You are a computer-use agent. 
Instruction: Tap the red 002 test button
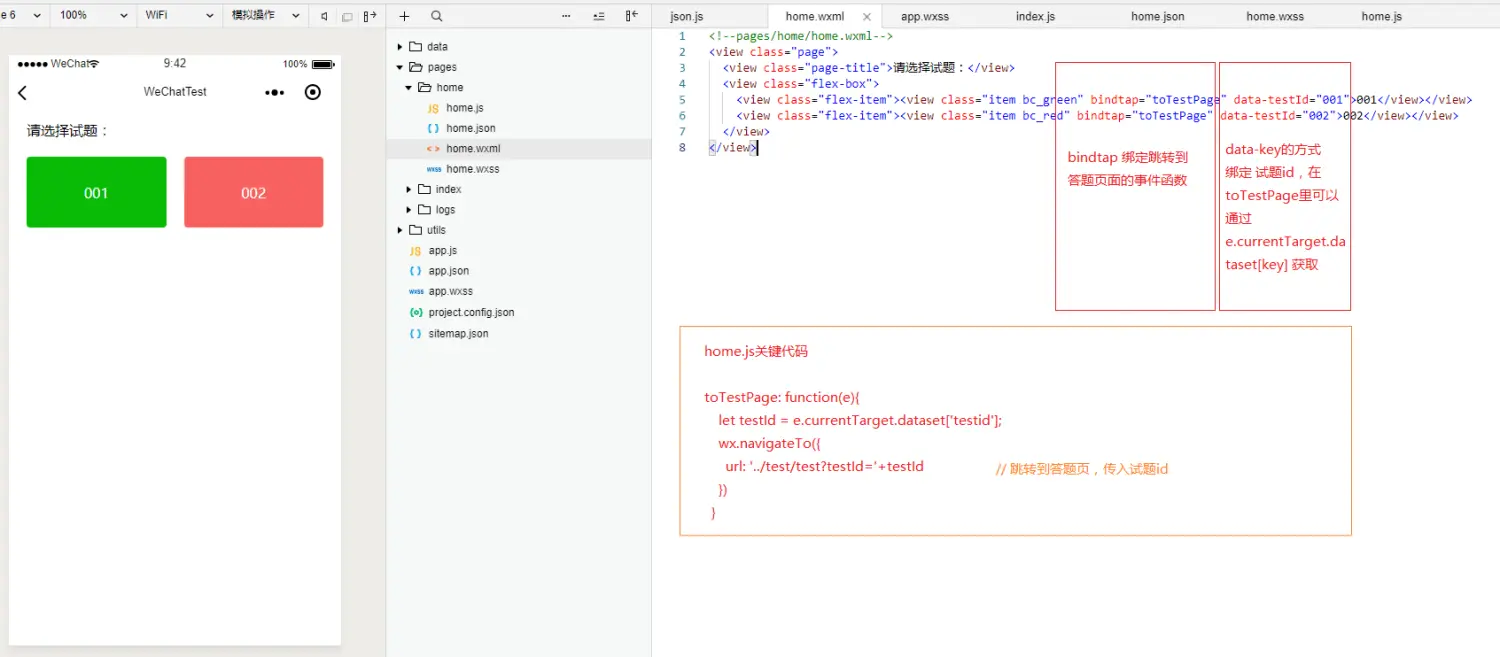tap(253, 192)
